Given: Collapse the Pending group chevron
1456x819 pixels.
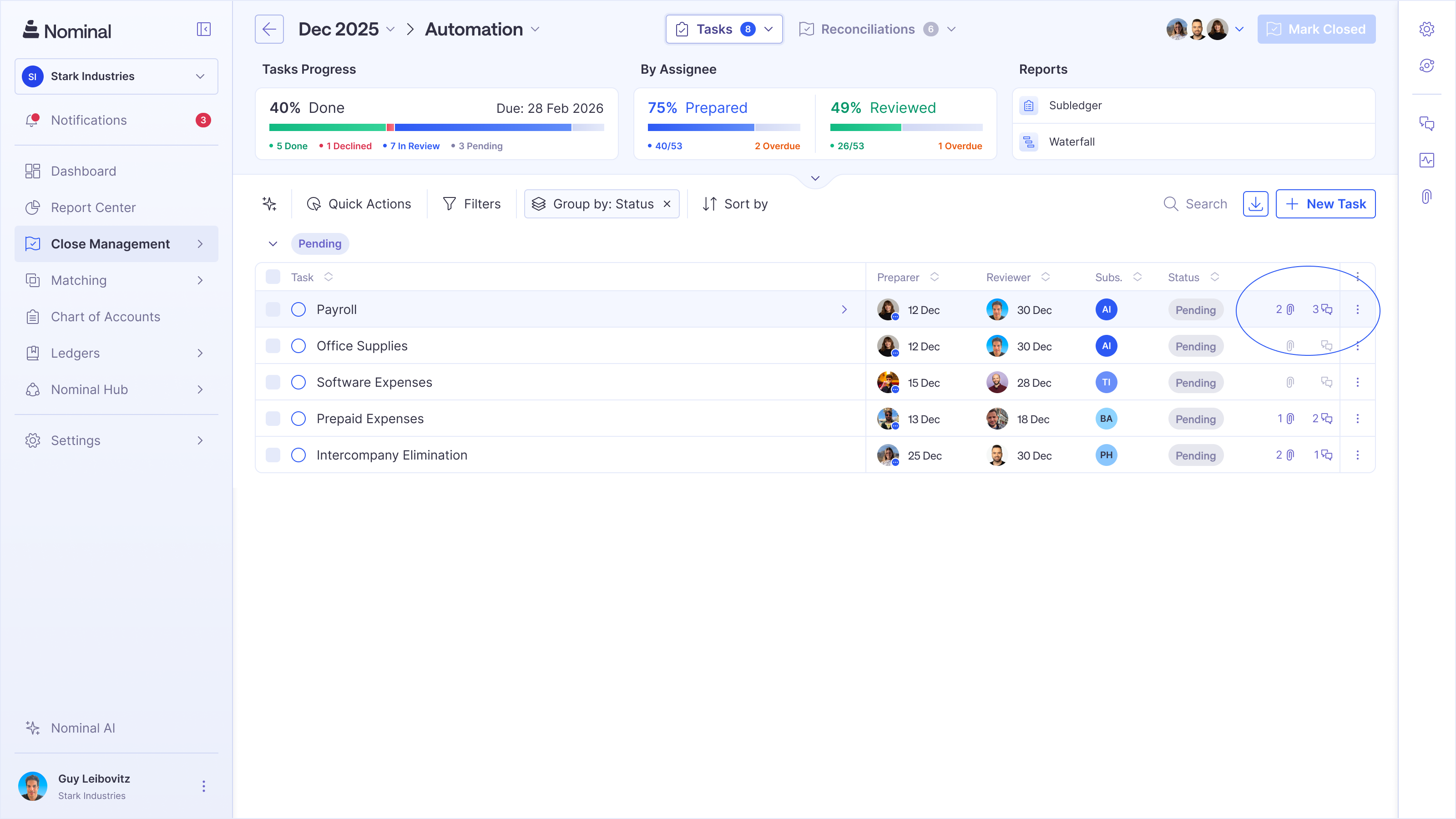Looking at the screenshot, I should coord(273,243).
